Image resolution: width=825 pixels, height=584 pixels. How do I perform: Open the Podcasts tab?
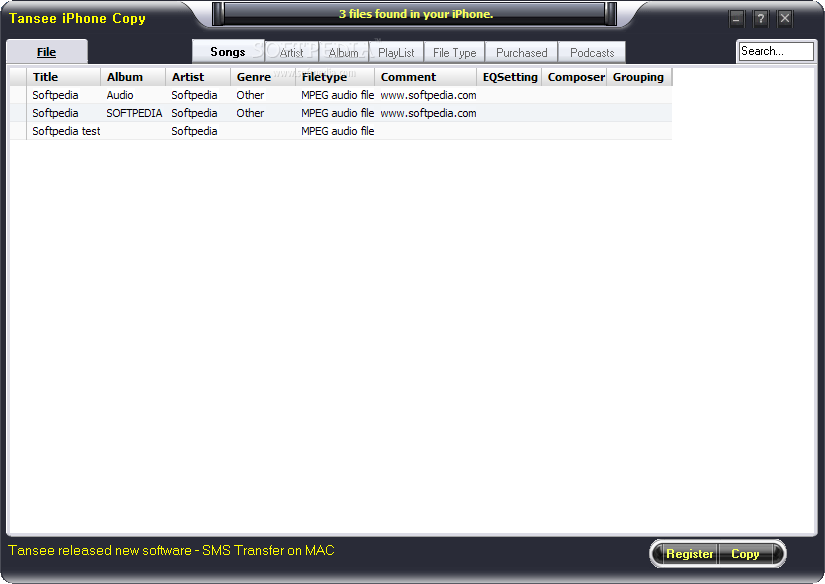pos(591,53)
